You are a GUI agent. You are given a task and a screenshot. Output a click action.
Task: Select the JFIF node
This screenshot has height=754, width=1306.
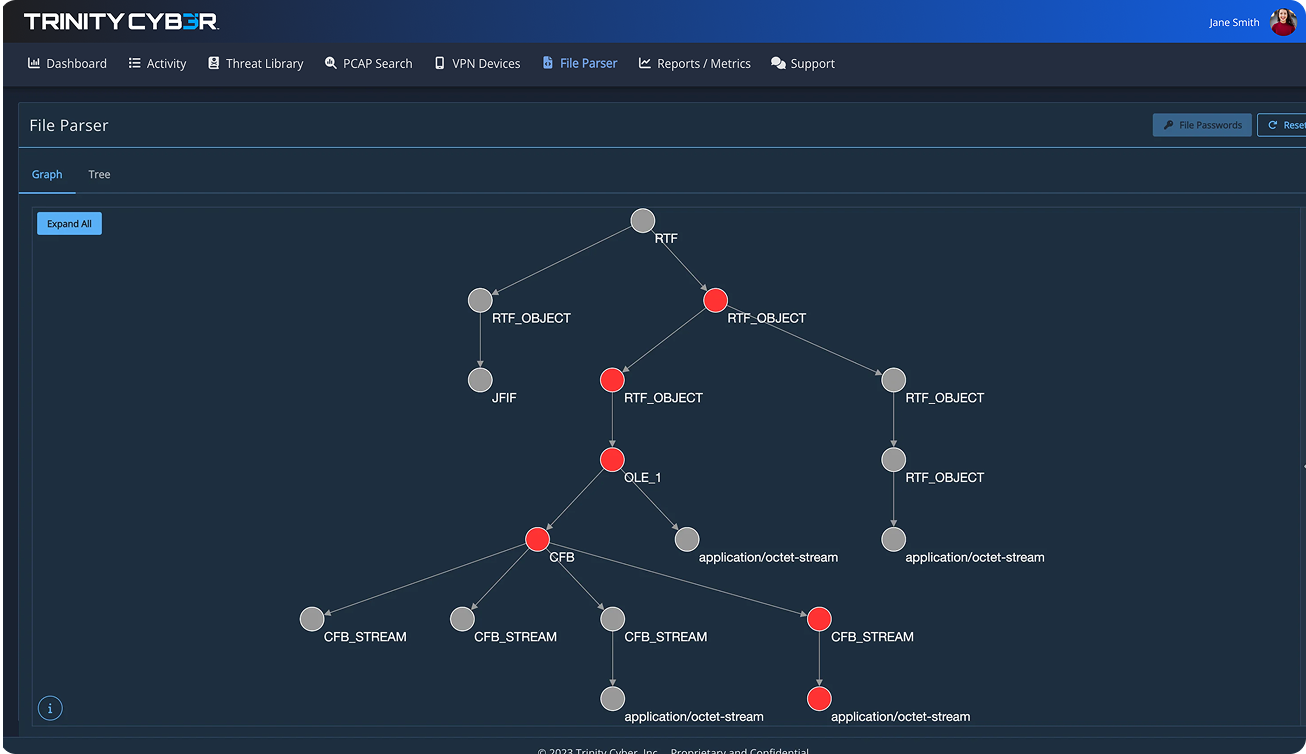[480, 380]
